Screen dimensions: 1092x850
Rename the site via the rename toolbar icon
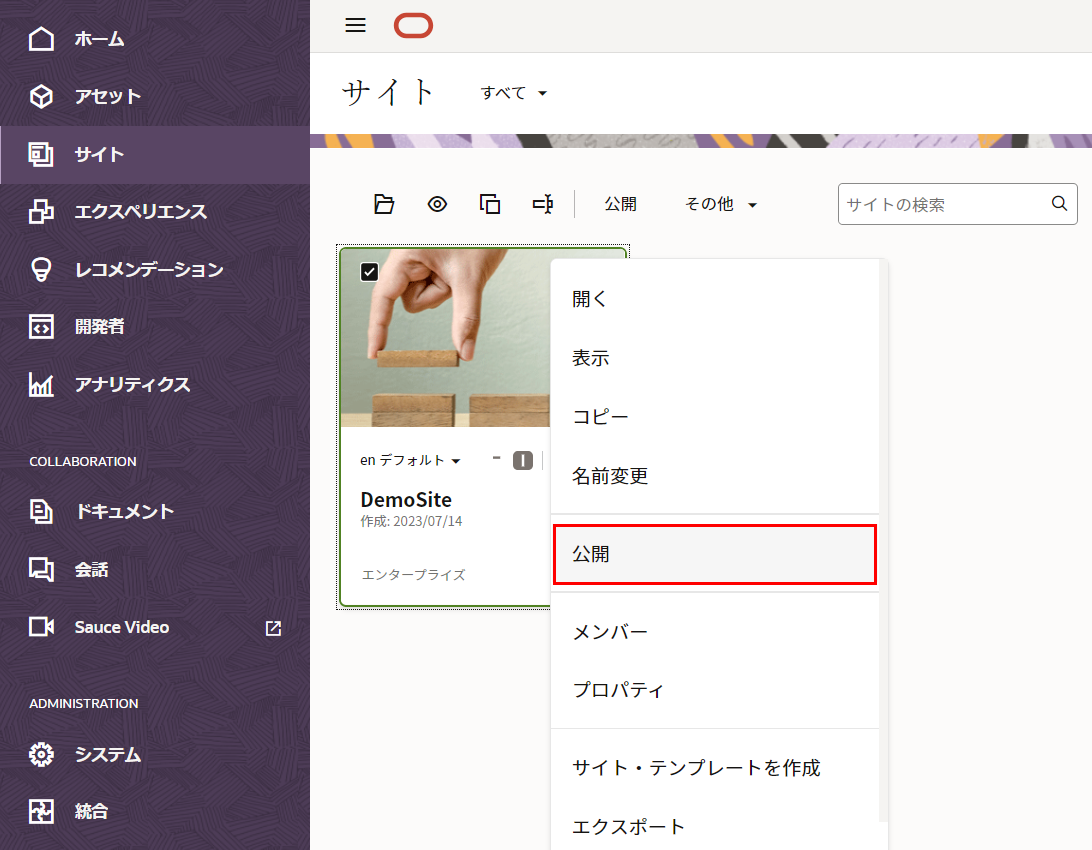click(x=543, y=203)
